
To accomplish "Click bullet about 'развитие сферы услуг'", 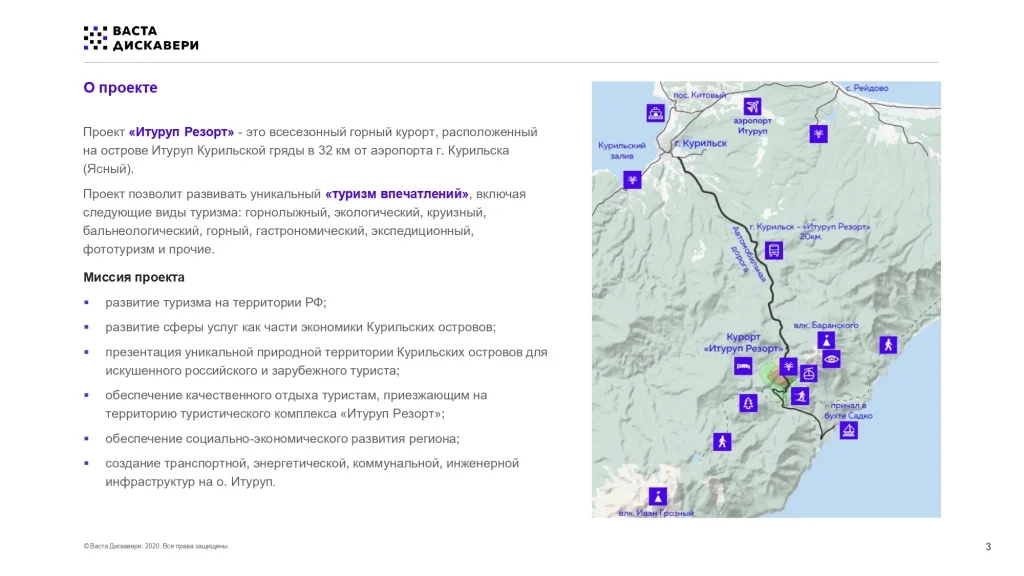I will 300,327.
